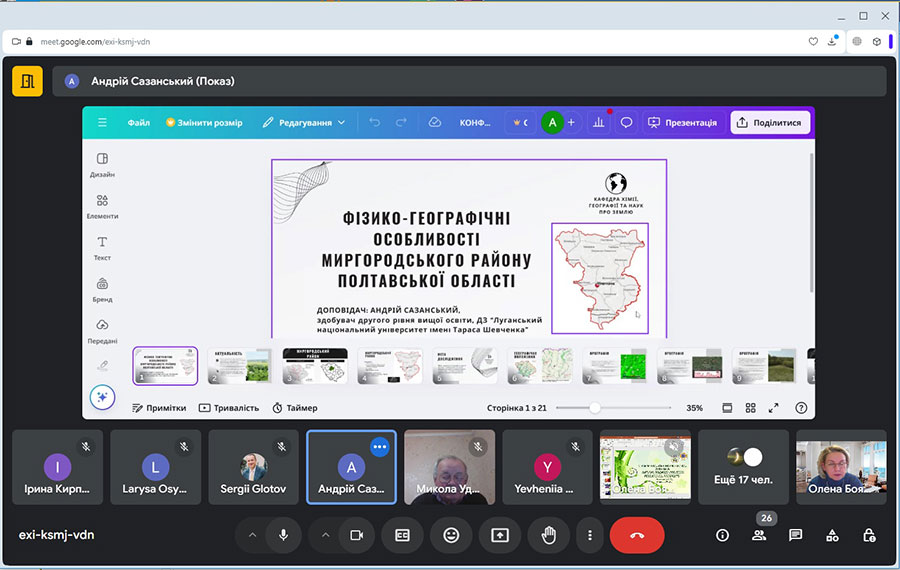The width and height of the screenshot is (900, 570).
Task: Open the meeting details info panel
Action: click(x=722, y=535)
